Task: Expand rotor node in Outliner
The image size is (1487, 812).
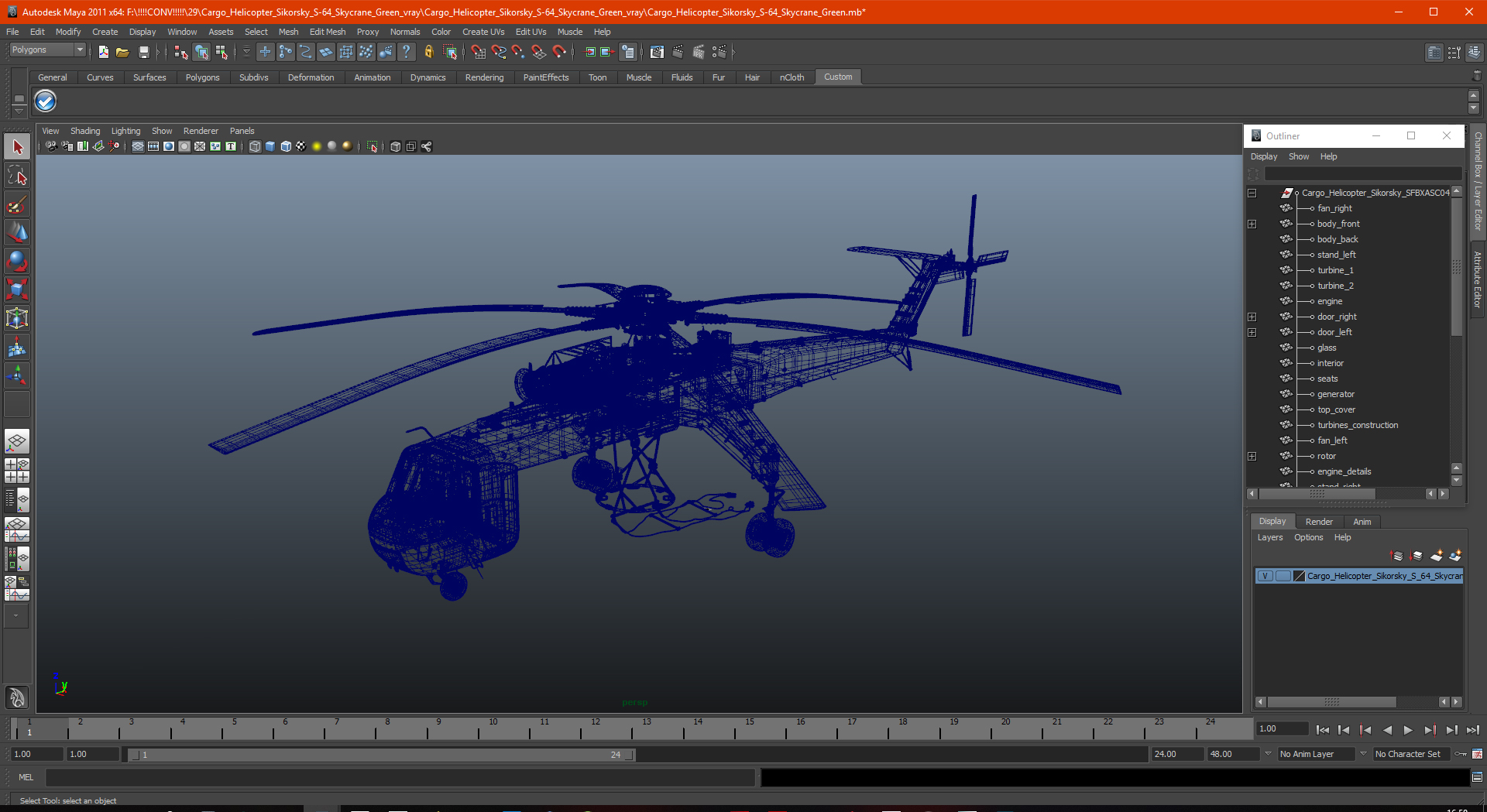Action: click(1252, 456)
